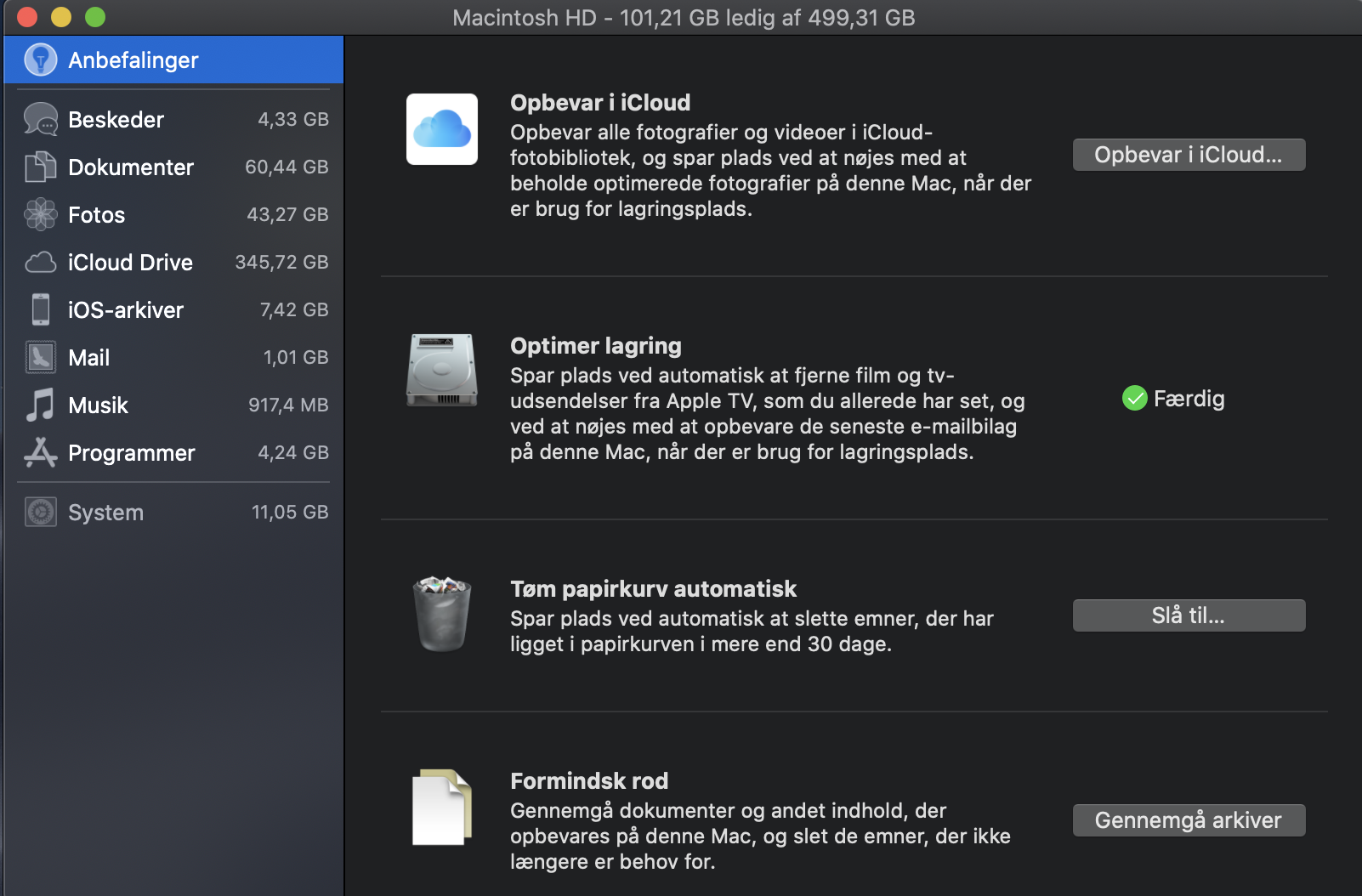
Task: Click the Færdig status label
Action: tap(1189, 398)
